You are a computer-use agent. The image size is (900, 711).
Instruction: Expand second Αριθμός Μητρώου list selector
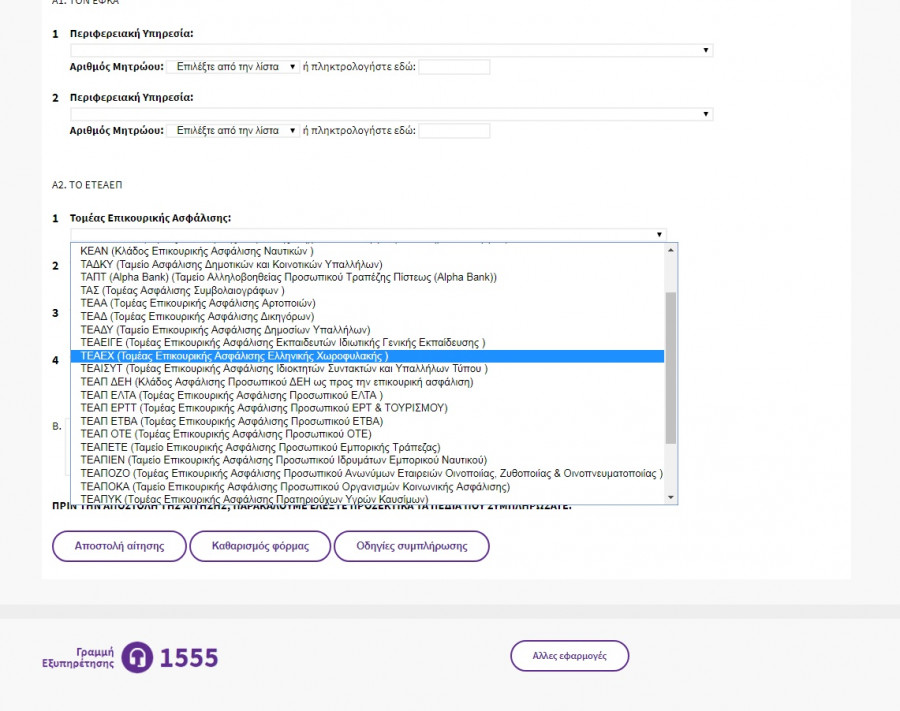coord(233,131)
